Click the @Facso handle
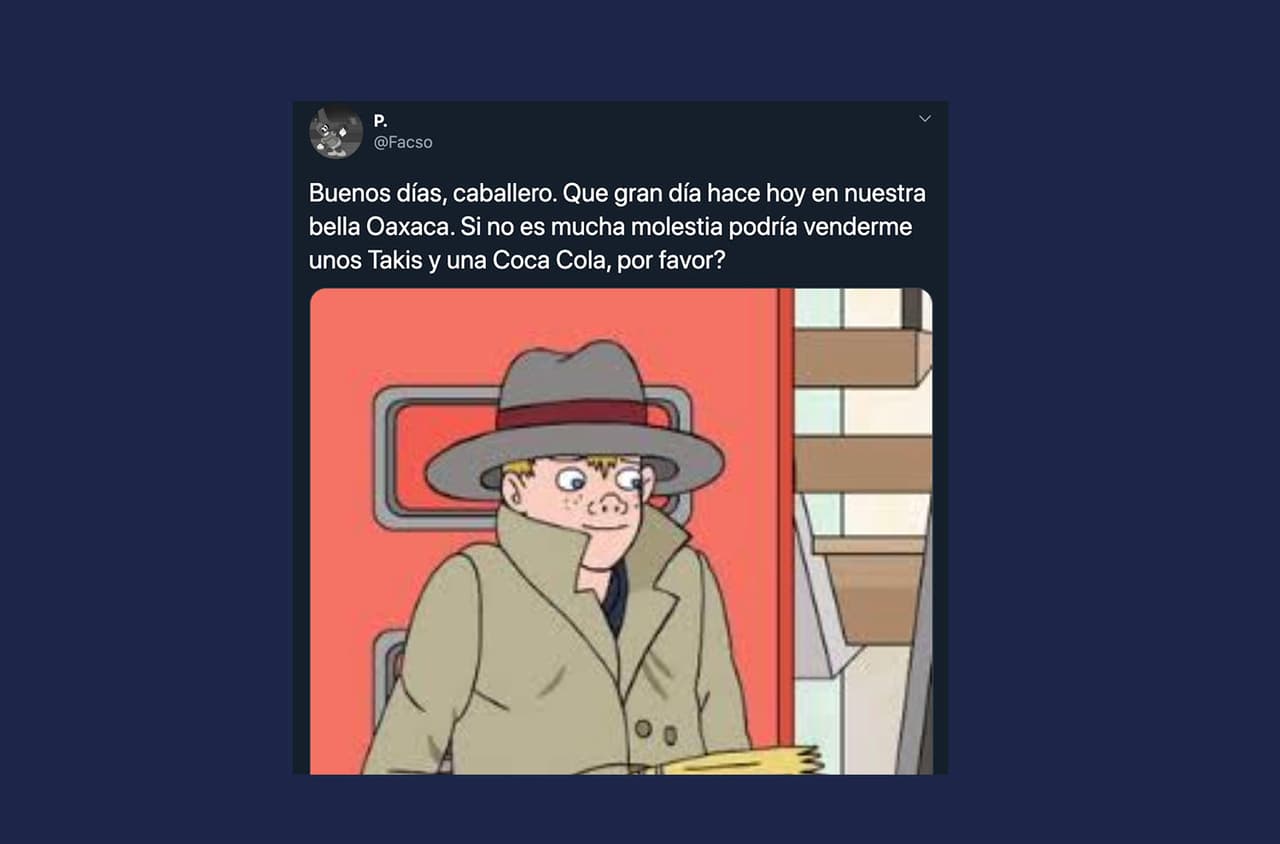1280x844 pixels. 403,142
